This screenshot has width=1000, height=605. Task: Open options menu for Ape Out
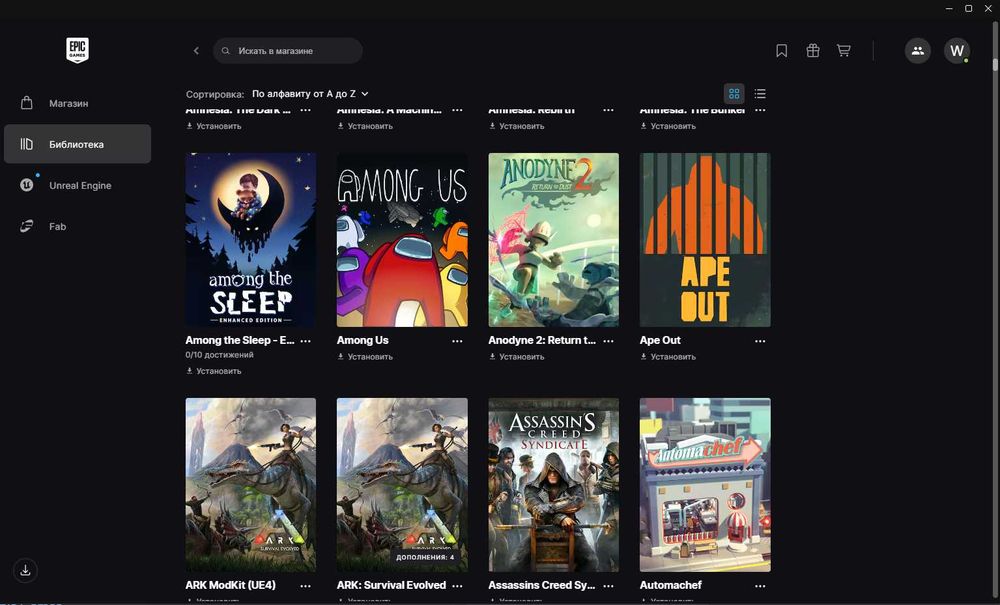point(760,341)
